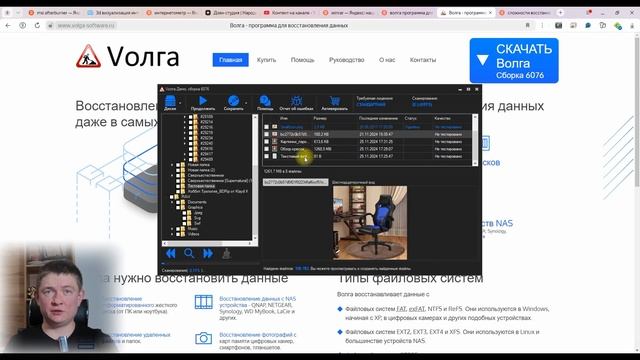Select the Тестовая папка tree folder

tap(201, 186)
